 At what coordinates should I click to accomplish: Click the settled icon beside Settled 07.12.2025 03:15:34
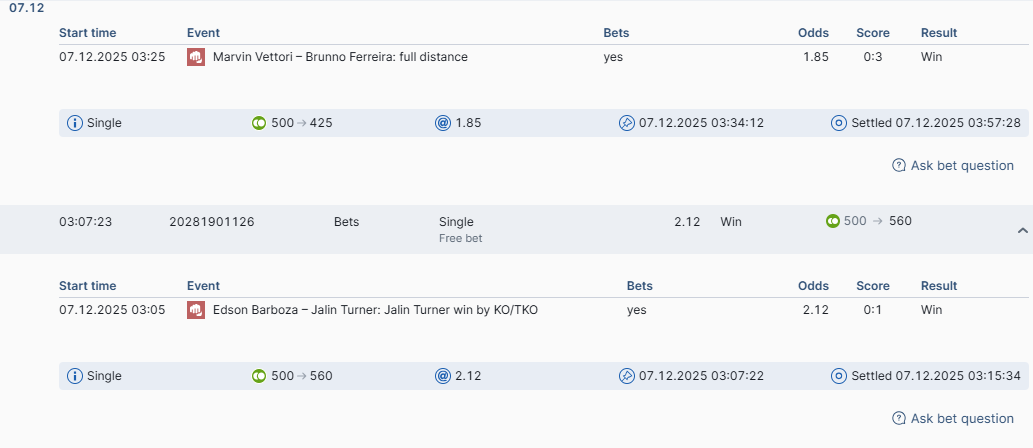tap(839, 376)
